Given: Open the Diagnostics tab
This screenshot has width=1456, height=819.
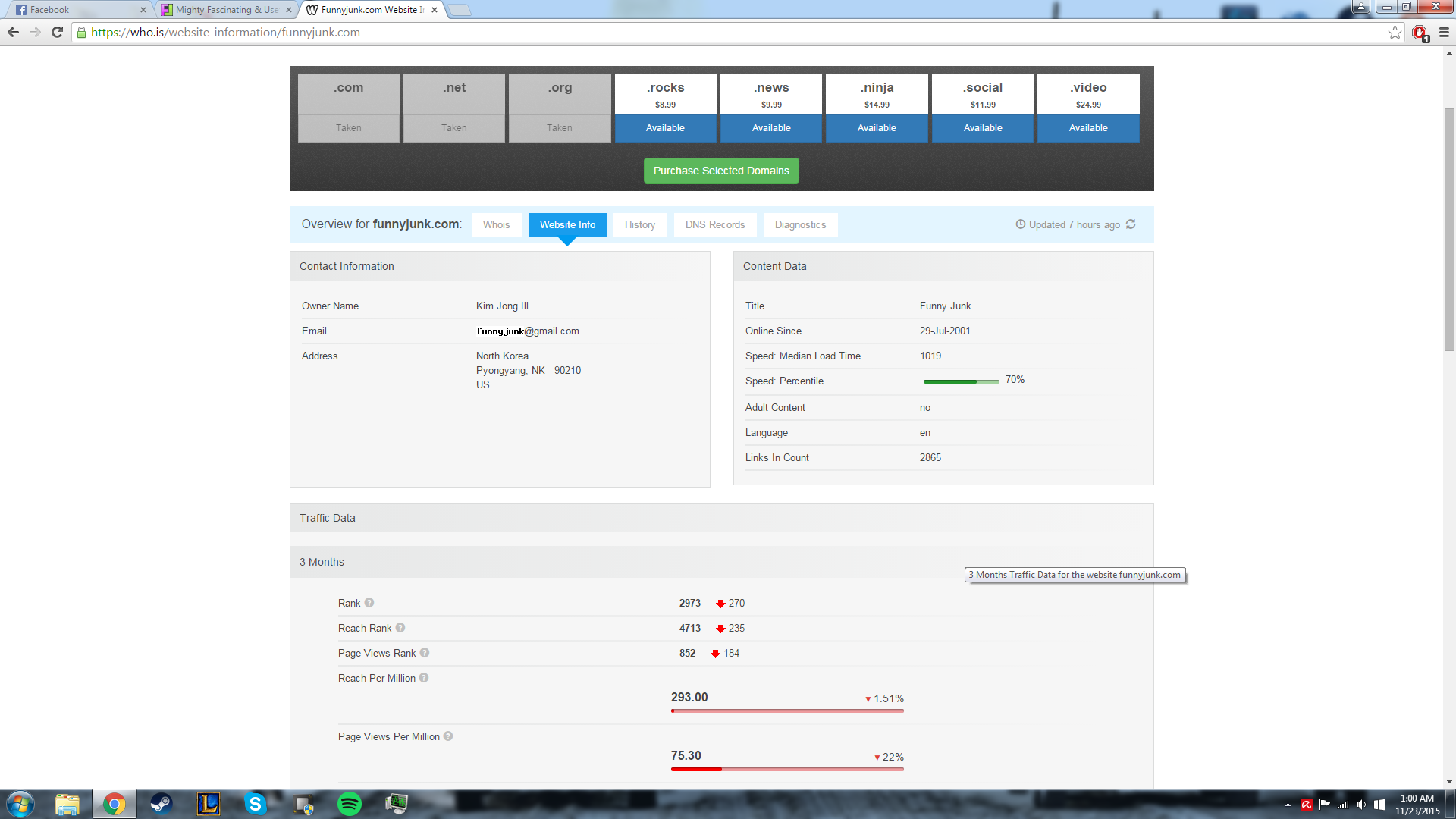Looking at the screenshot, I should tap(800, 224).
